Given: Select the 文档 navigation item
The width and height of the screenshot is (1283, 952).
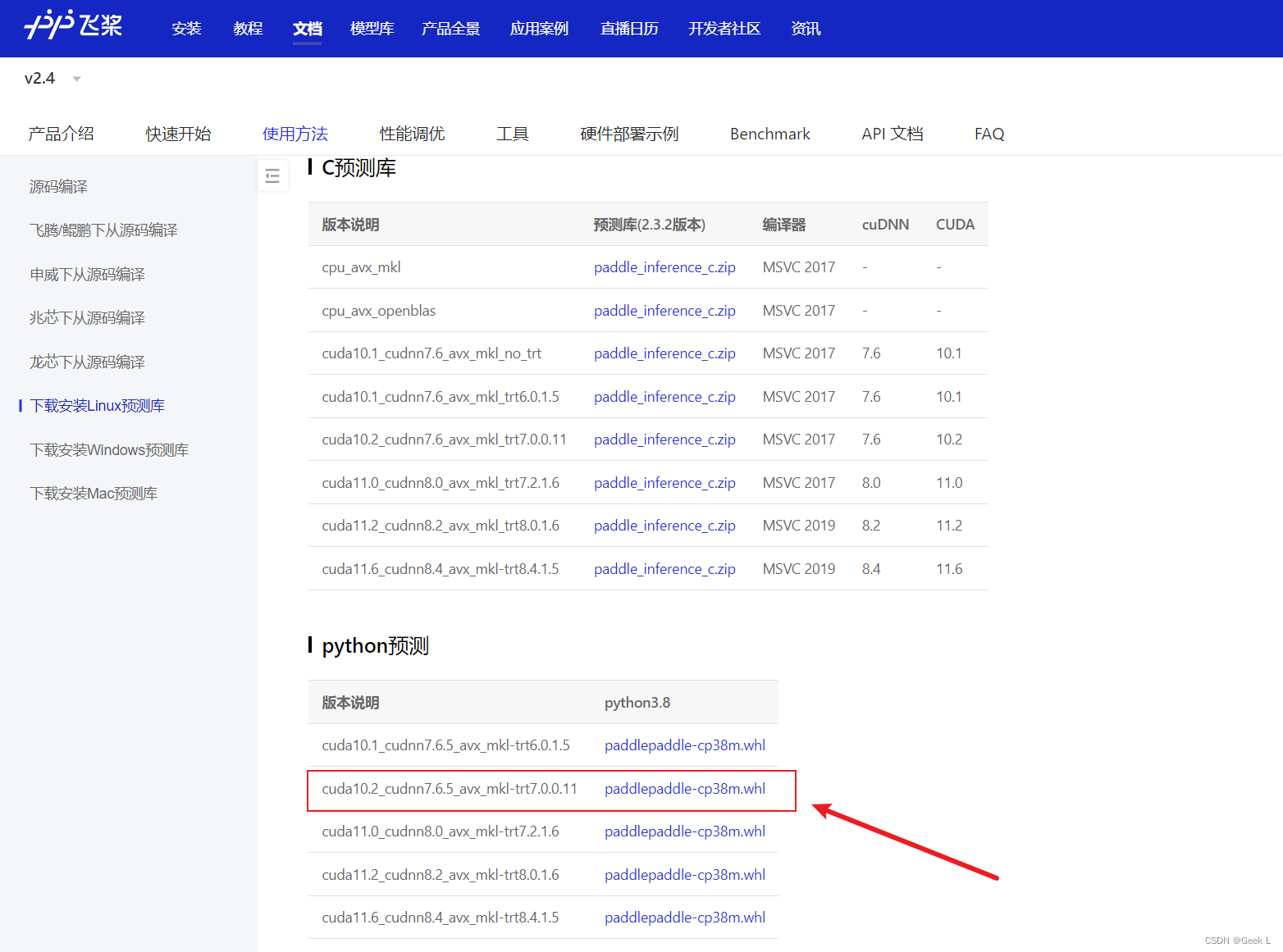Looking at the screenshot, I should point(308,29).
